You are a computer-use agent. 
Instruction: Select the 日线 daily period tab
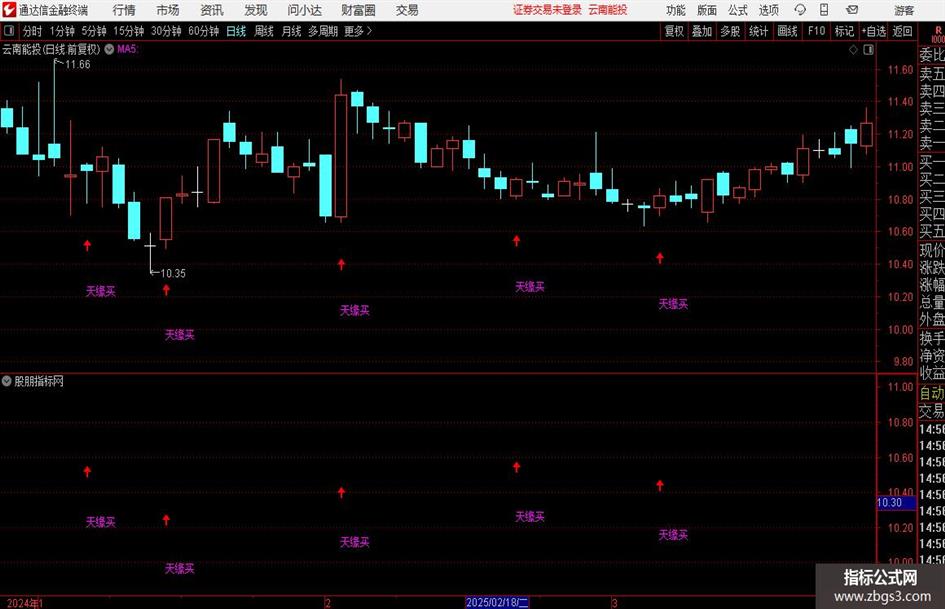(x=236, y=31)
